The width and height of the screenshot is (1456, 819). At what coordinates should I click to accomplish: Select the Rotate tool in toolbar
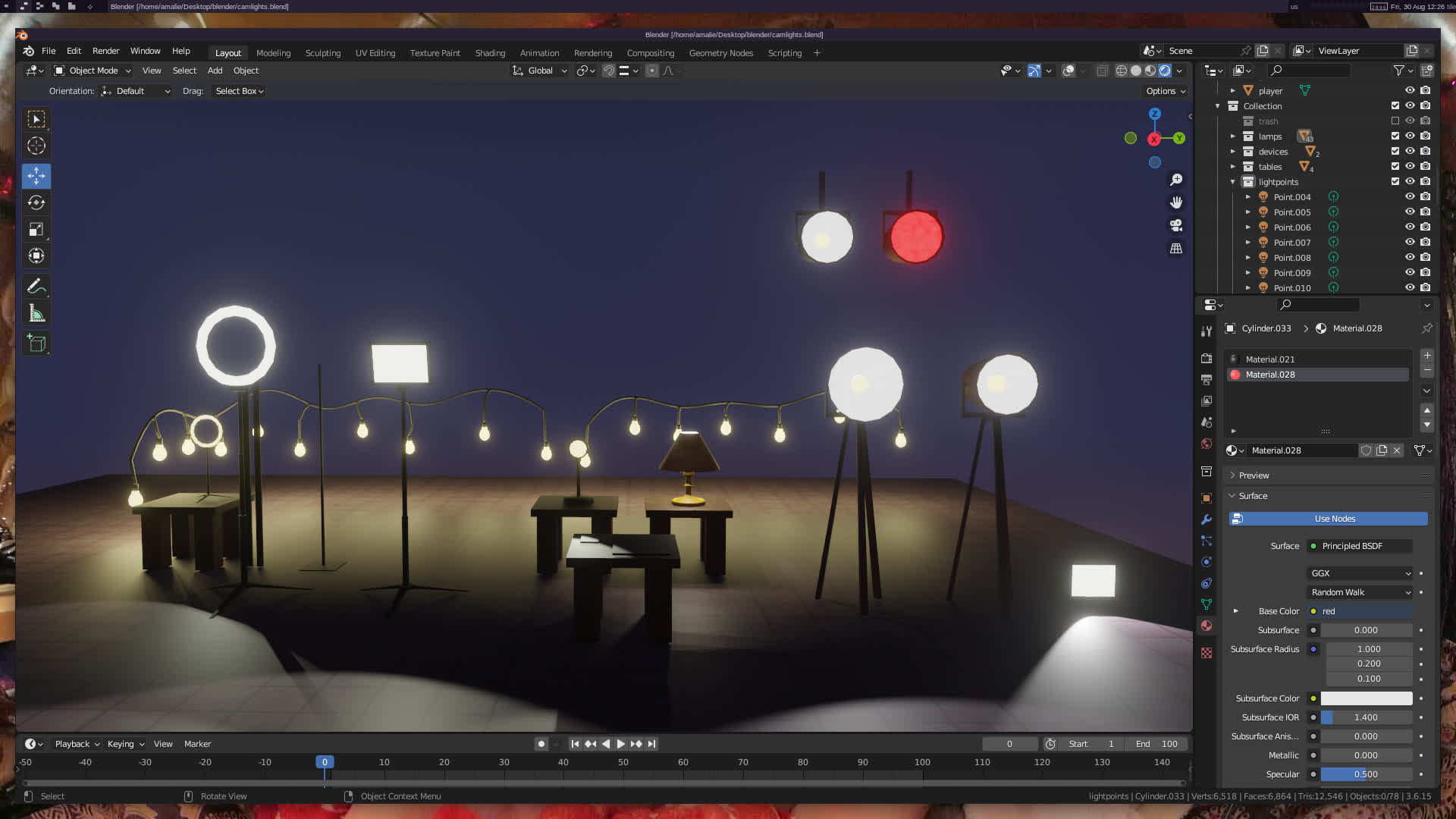click(36, 202)
